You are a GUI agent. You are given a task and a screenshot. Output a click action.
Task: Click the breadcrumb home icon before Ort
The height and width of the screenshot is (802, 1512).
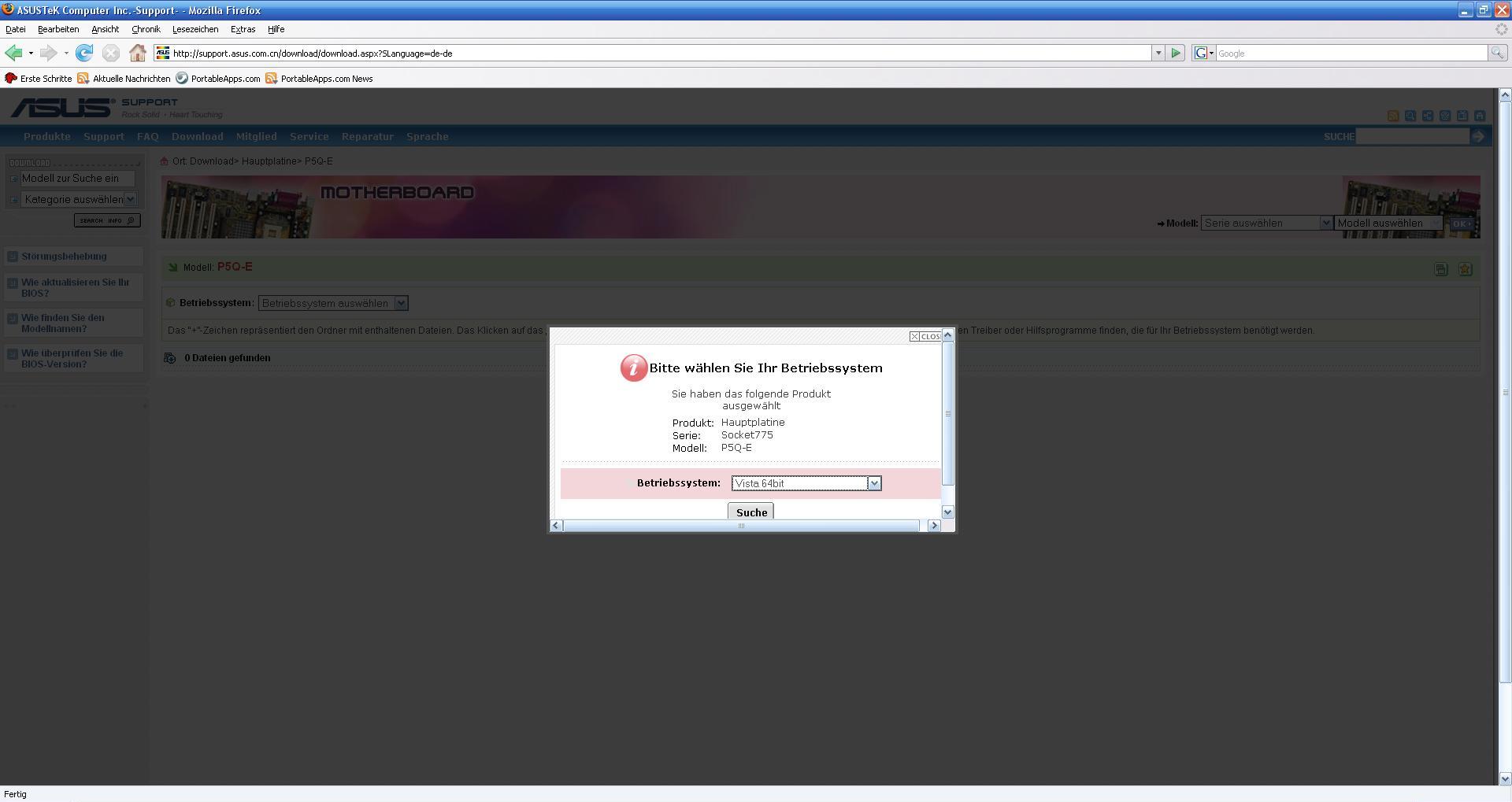[x=165, y=161]
